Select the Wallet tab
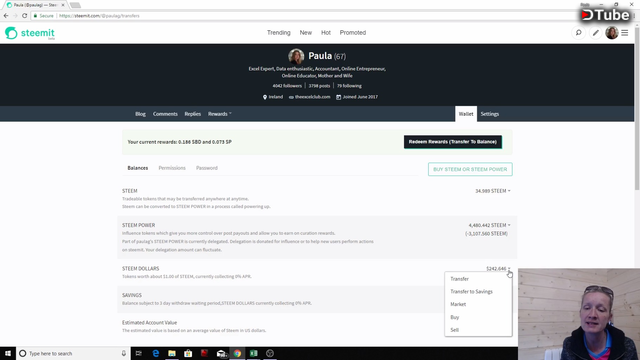The height and width of the screenshot is (360, 640). tap(466, 114)
